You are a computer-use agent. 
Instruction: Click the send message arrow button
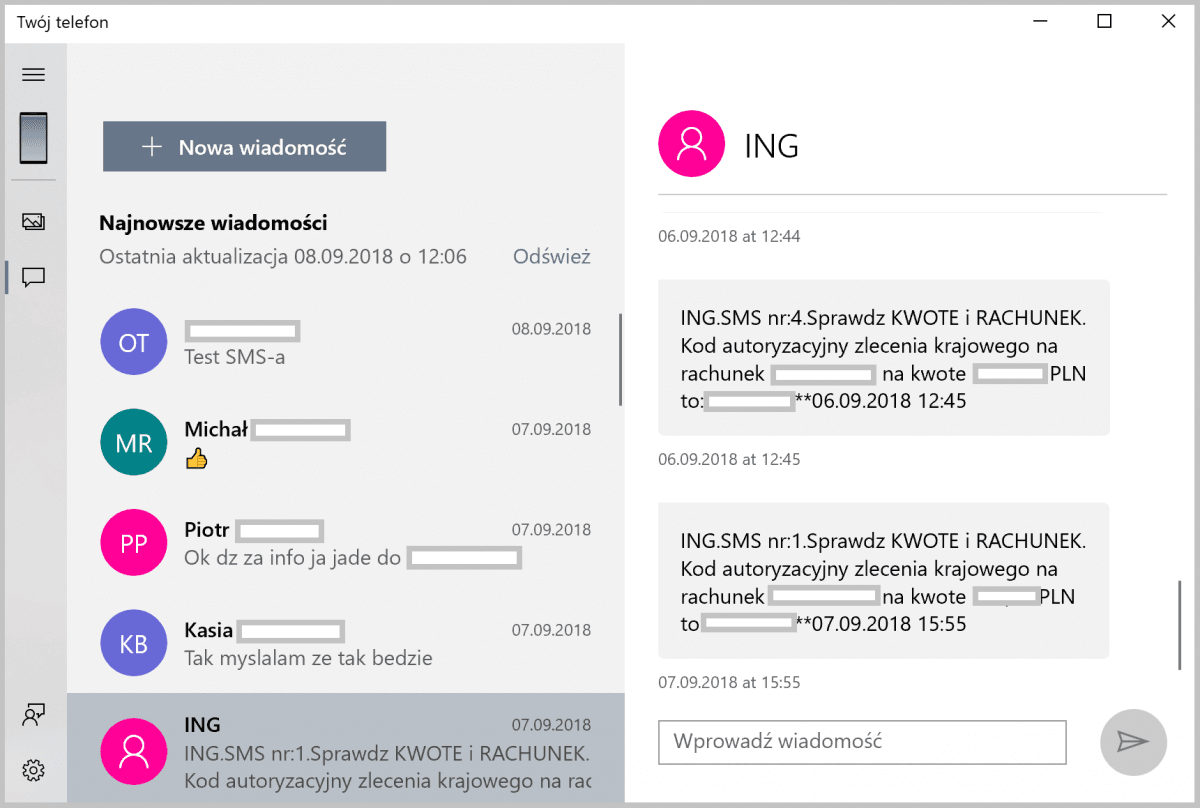tap(1133, 742)
